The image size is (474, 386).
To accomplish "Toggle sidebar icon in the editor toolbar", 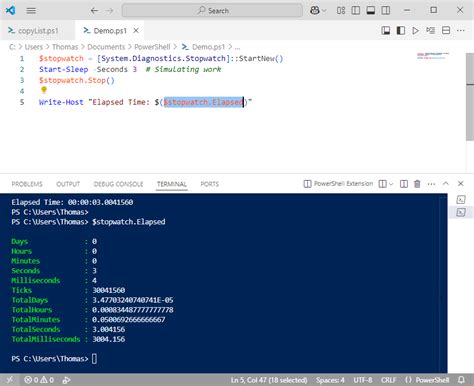I will pyautogui.click(x=401, y=31).
